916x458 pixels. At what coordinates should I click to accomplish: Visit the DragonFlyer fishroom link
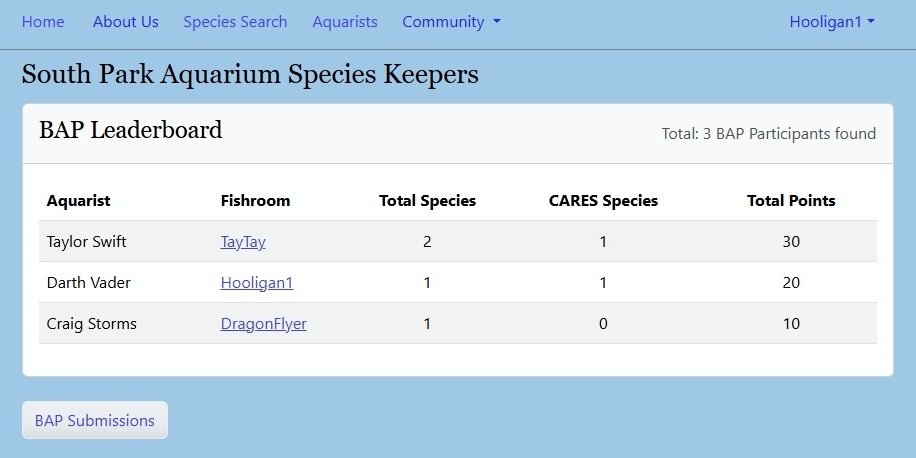(x=263, y=324)
